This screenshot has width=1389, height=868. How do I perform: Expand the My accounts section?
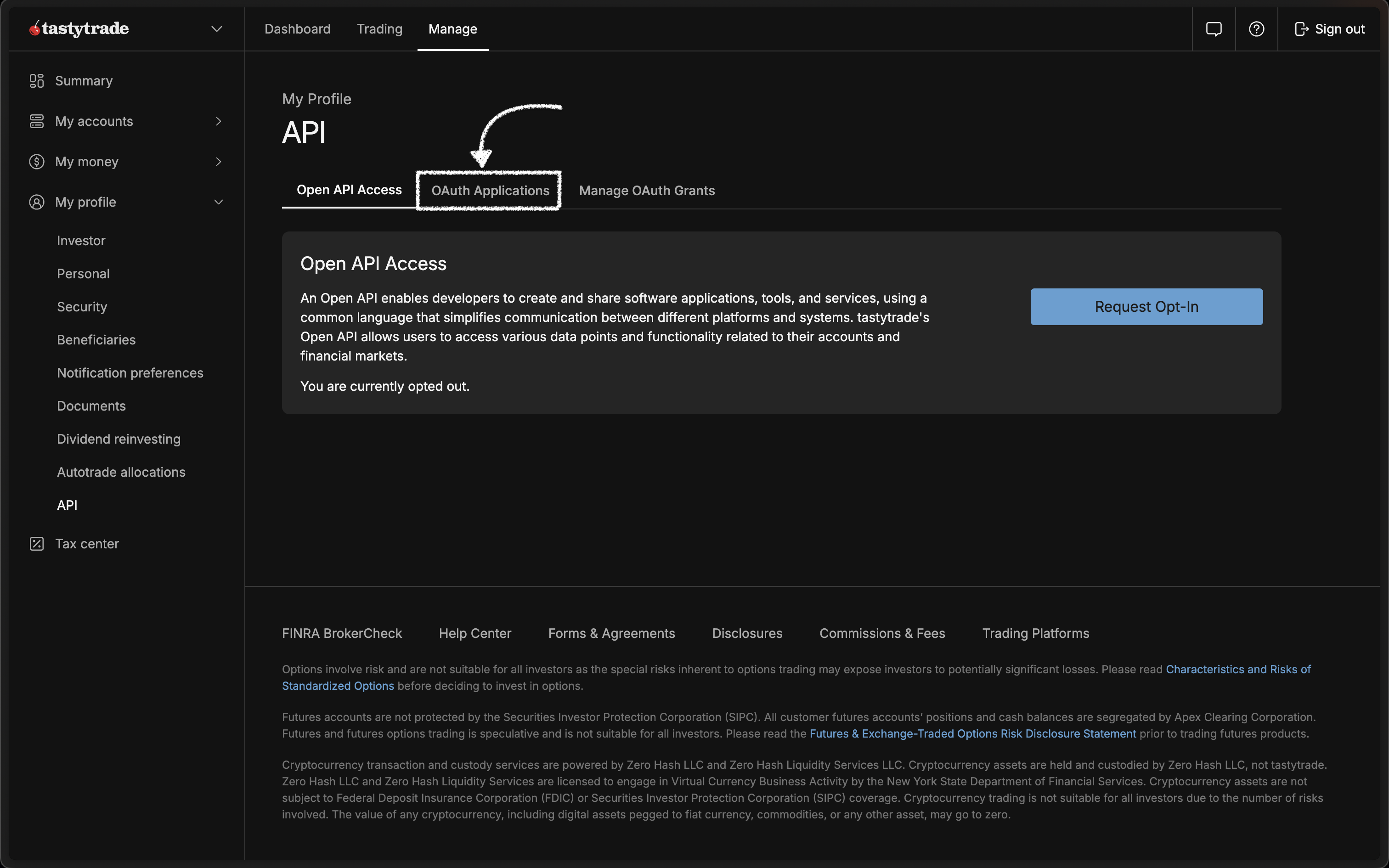pyautogui.click(x=218, y=121)
